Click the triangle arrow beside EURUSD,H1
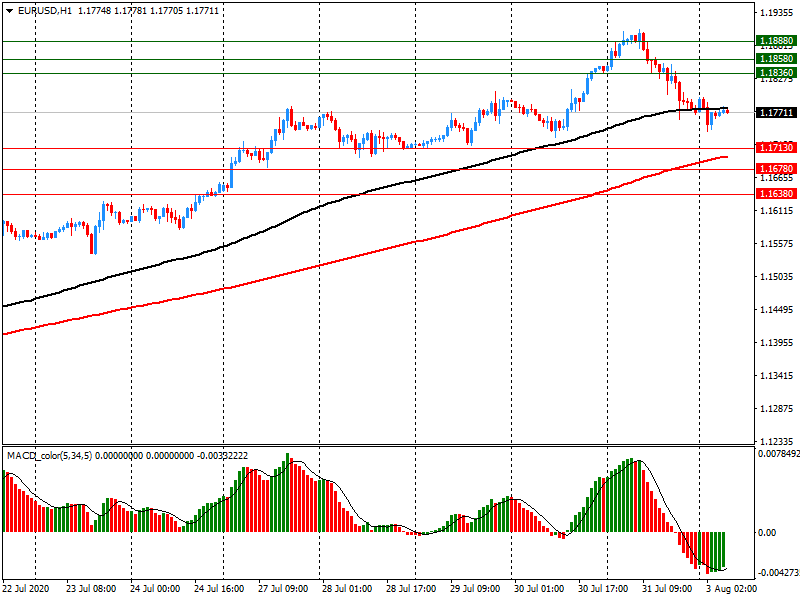Viewport: 800px width, 600px height. tap(10, 11)
